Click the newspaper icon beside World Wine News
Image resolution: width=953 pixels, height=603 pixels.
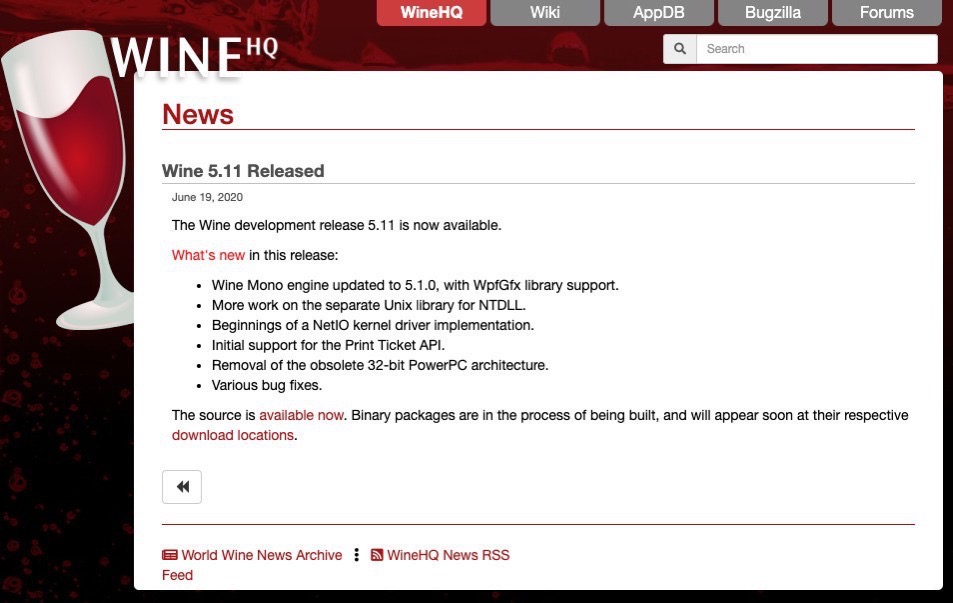(x=170, y=555)
